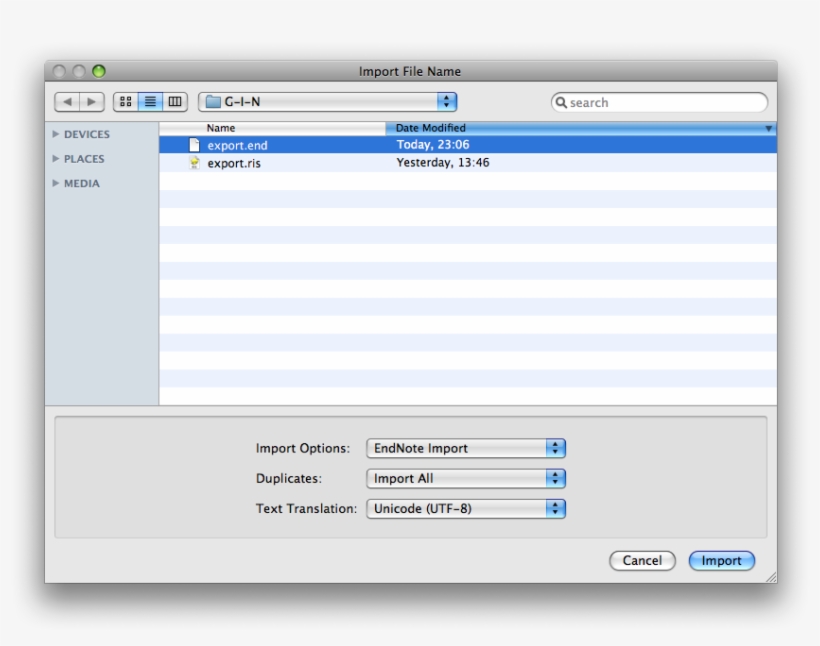This screenshot has height=646, width=820.
Task: Click the magnifier icon in search
Action: pyautogui.click(x=561, y=103)
